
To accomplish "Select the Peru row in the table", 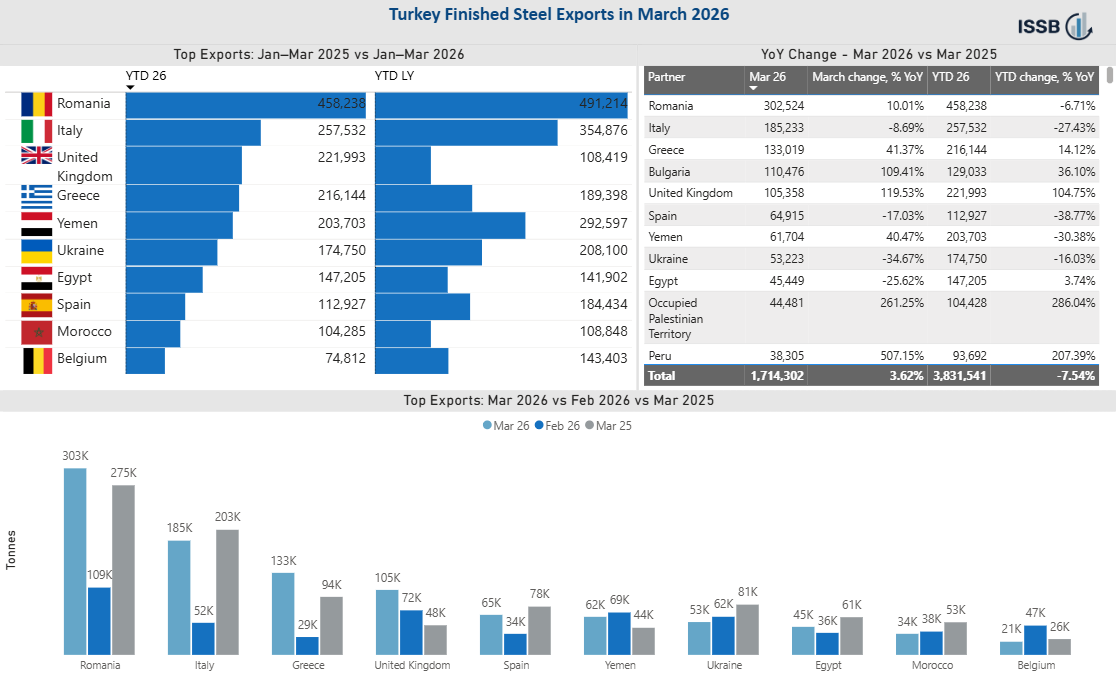I will 871,355.
